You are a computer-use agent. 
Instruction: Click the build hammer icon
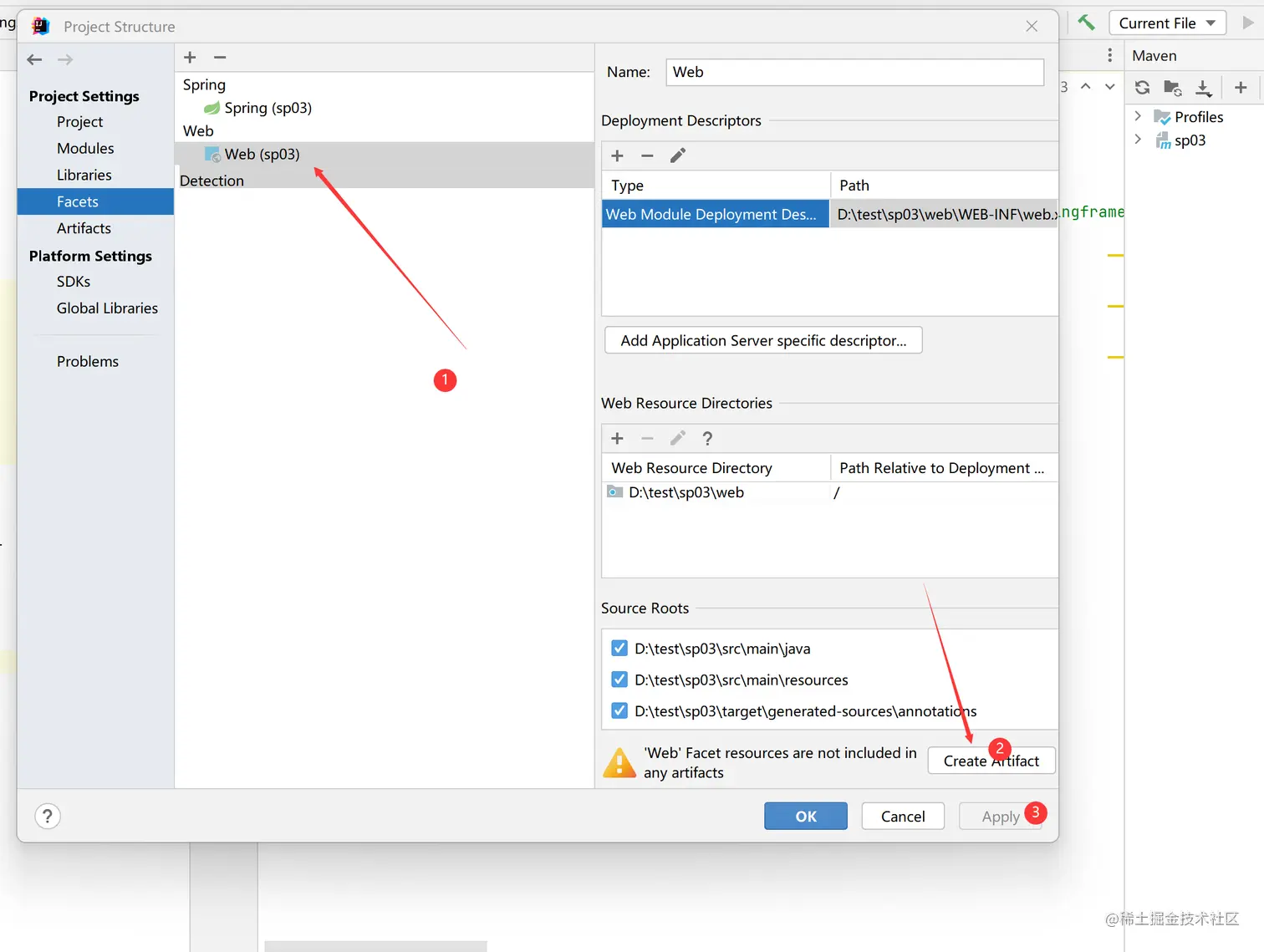click(1086, 23)
